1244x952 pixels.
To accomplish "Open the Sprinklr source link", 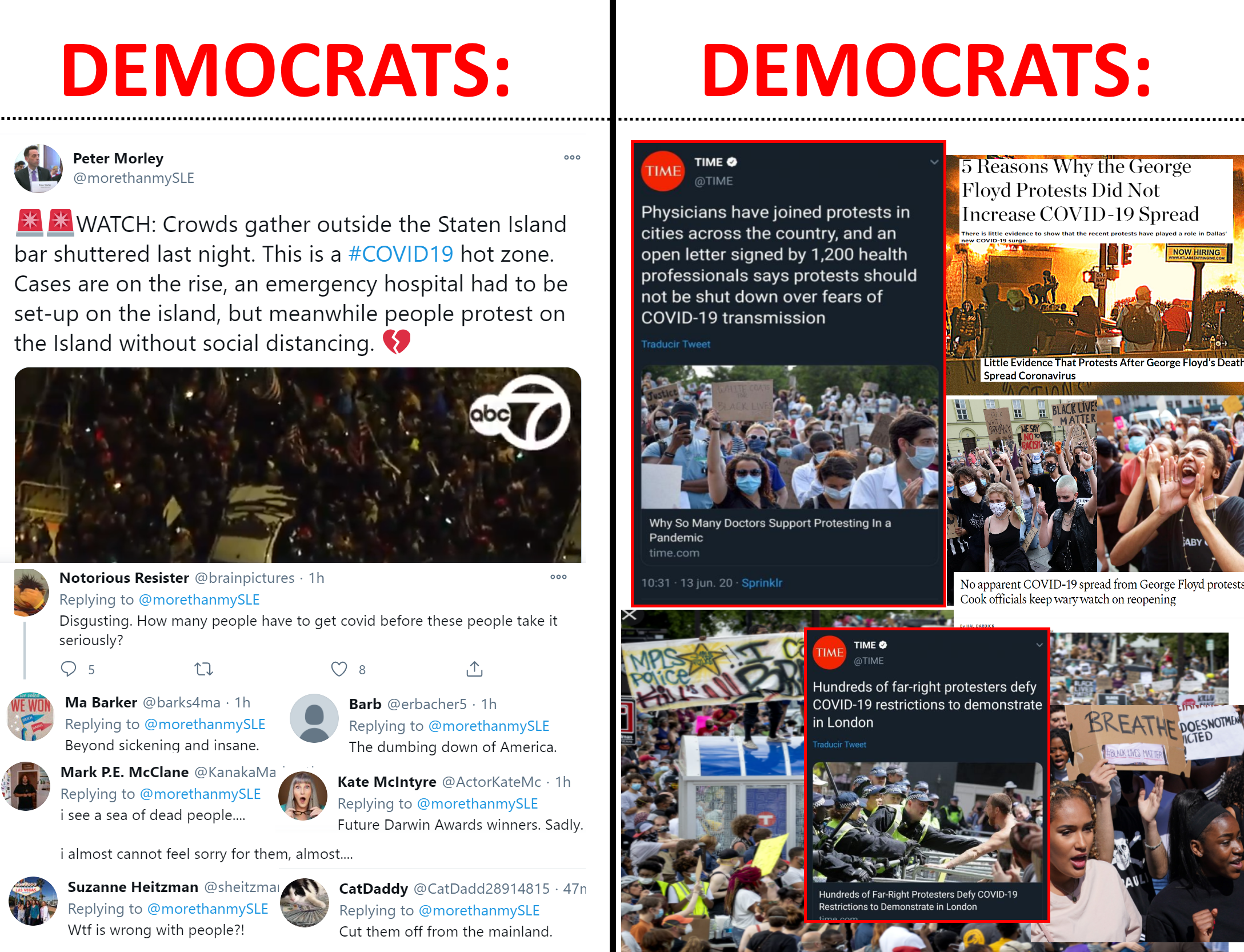I will [762, 583].
